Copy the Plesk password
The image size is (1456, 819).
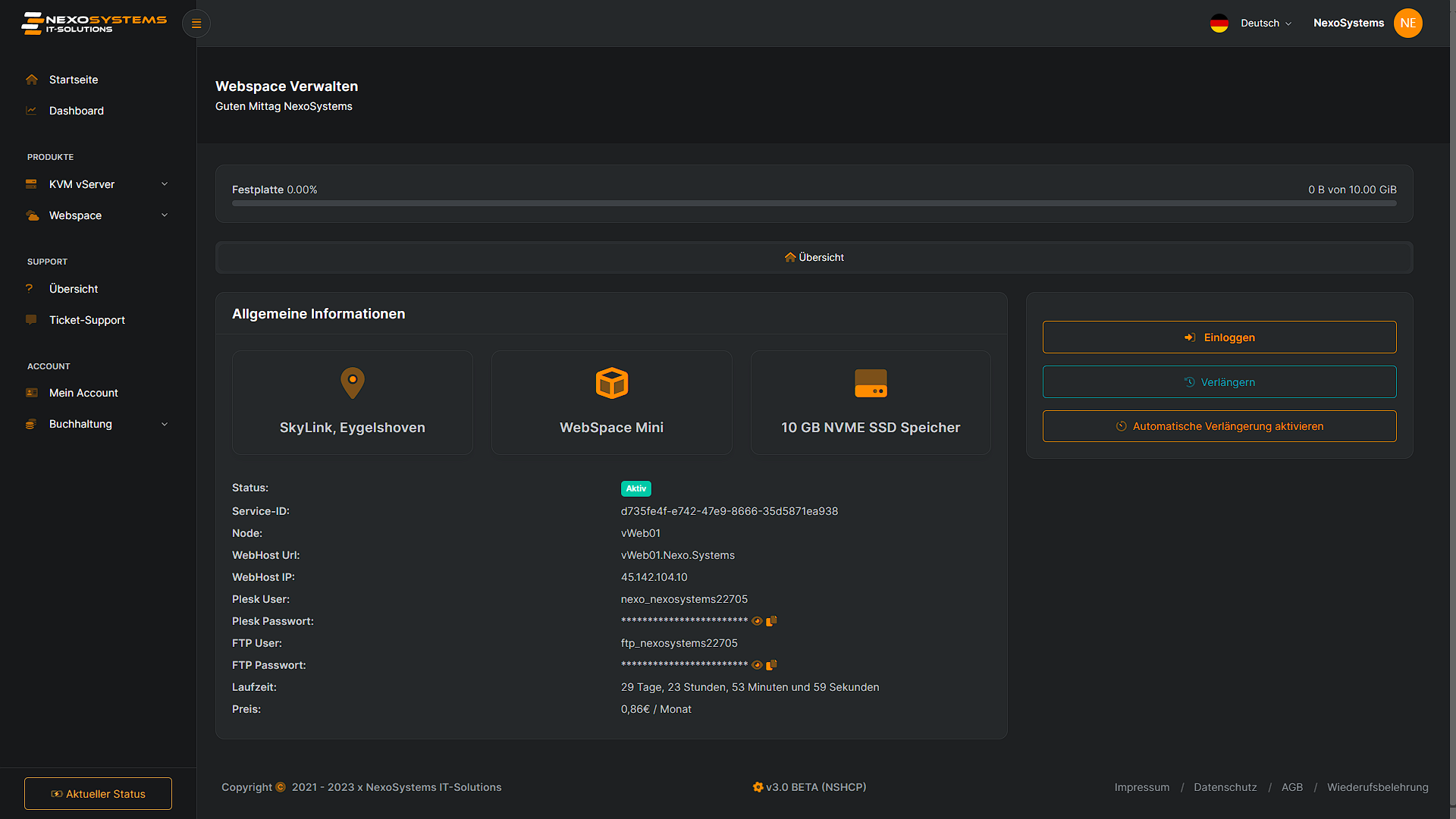coord(771,621)
